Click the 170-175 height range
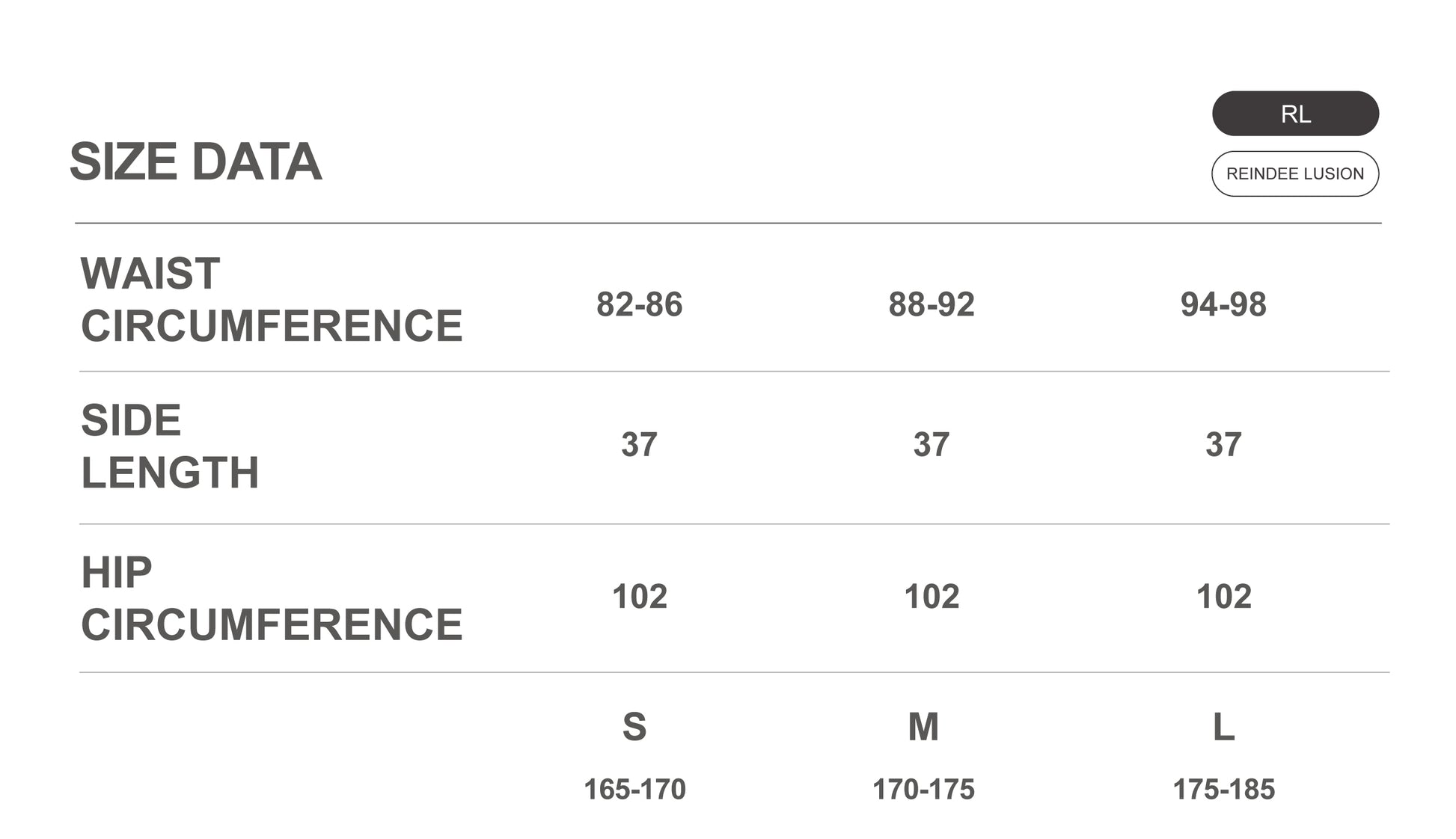 [x=923, y=790]
